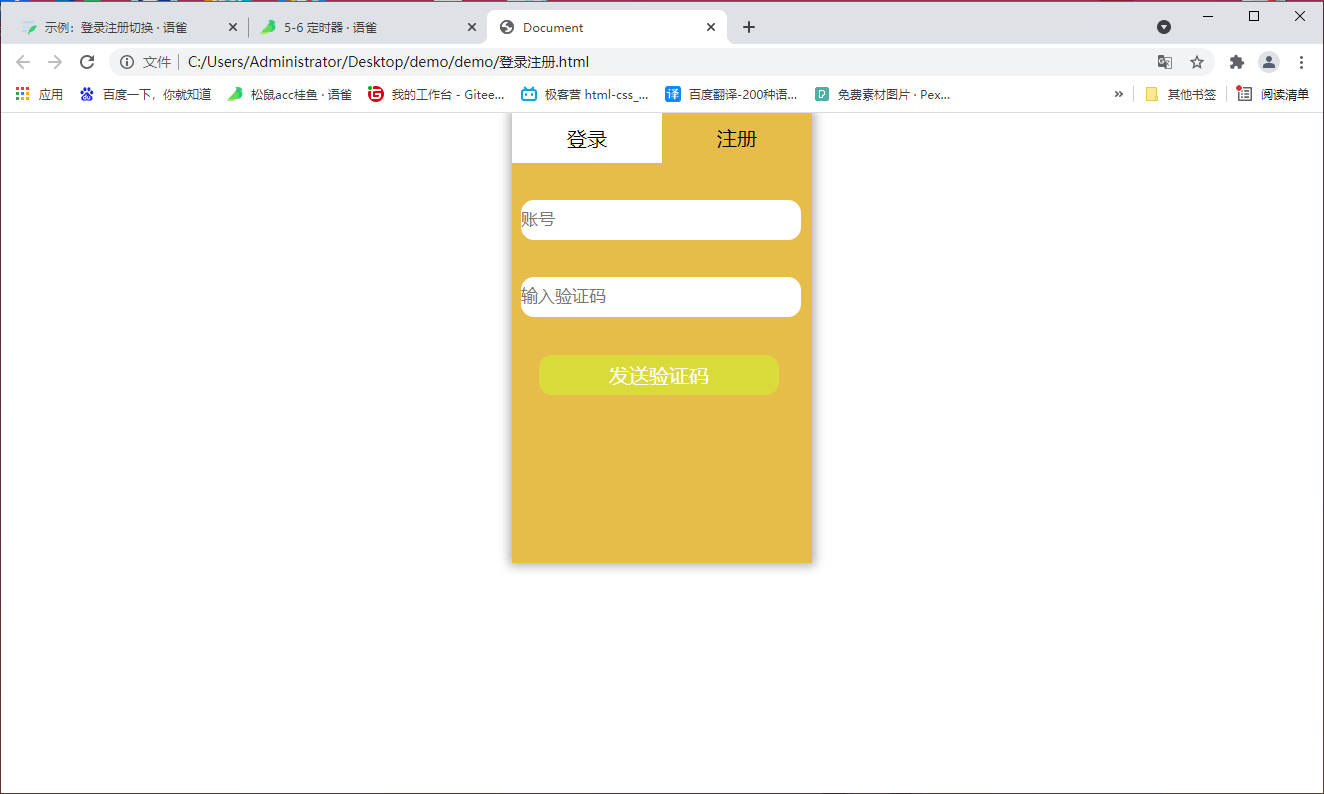This screenshot has height=794, width=1324.
Task: Reload the current page
Action: pos(87,62)
